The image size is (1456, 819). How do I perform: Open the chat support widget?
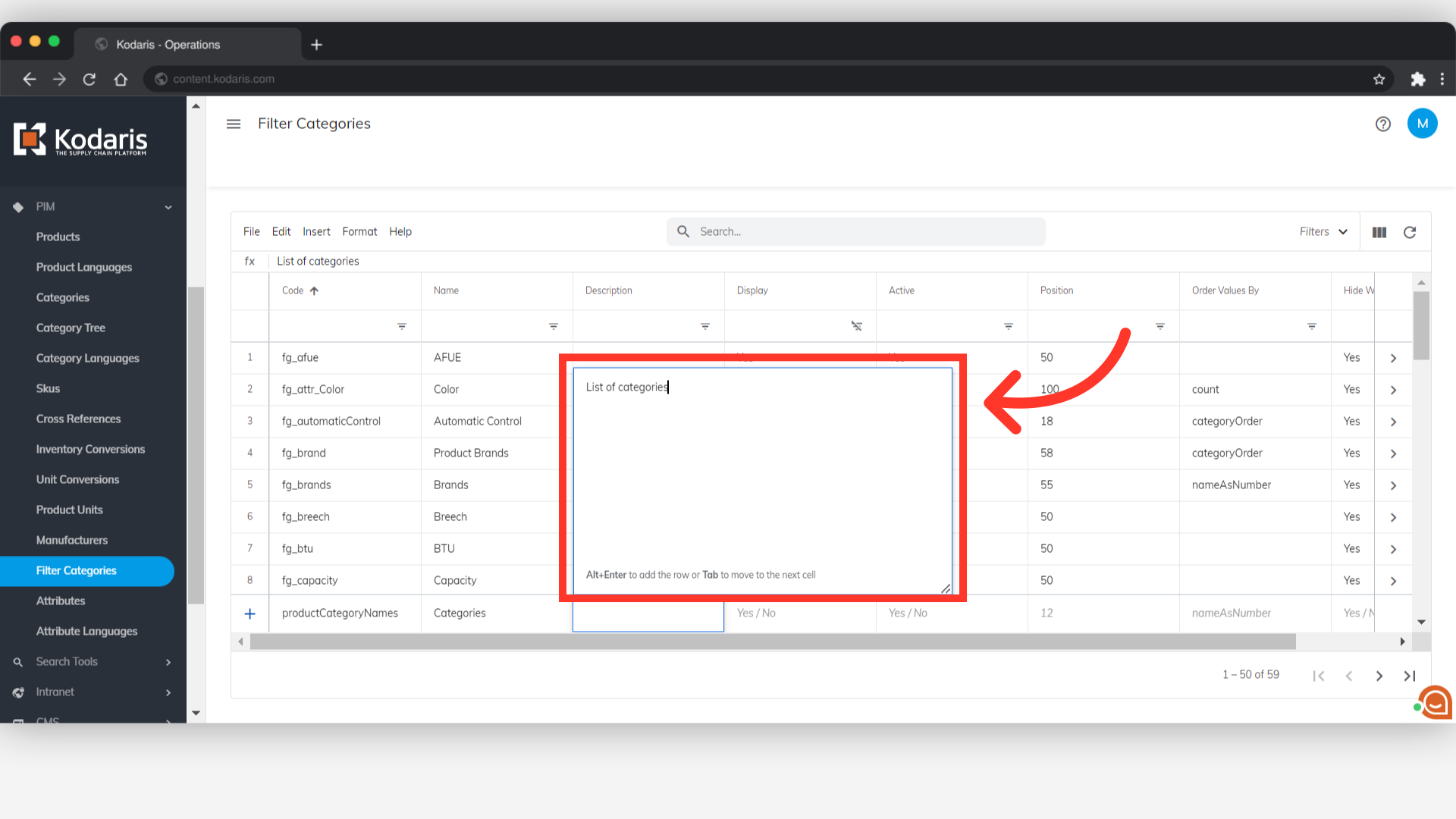pos(1436,702)
